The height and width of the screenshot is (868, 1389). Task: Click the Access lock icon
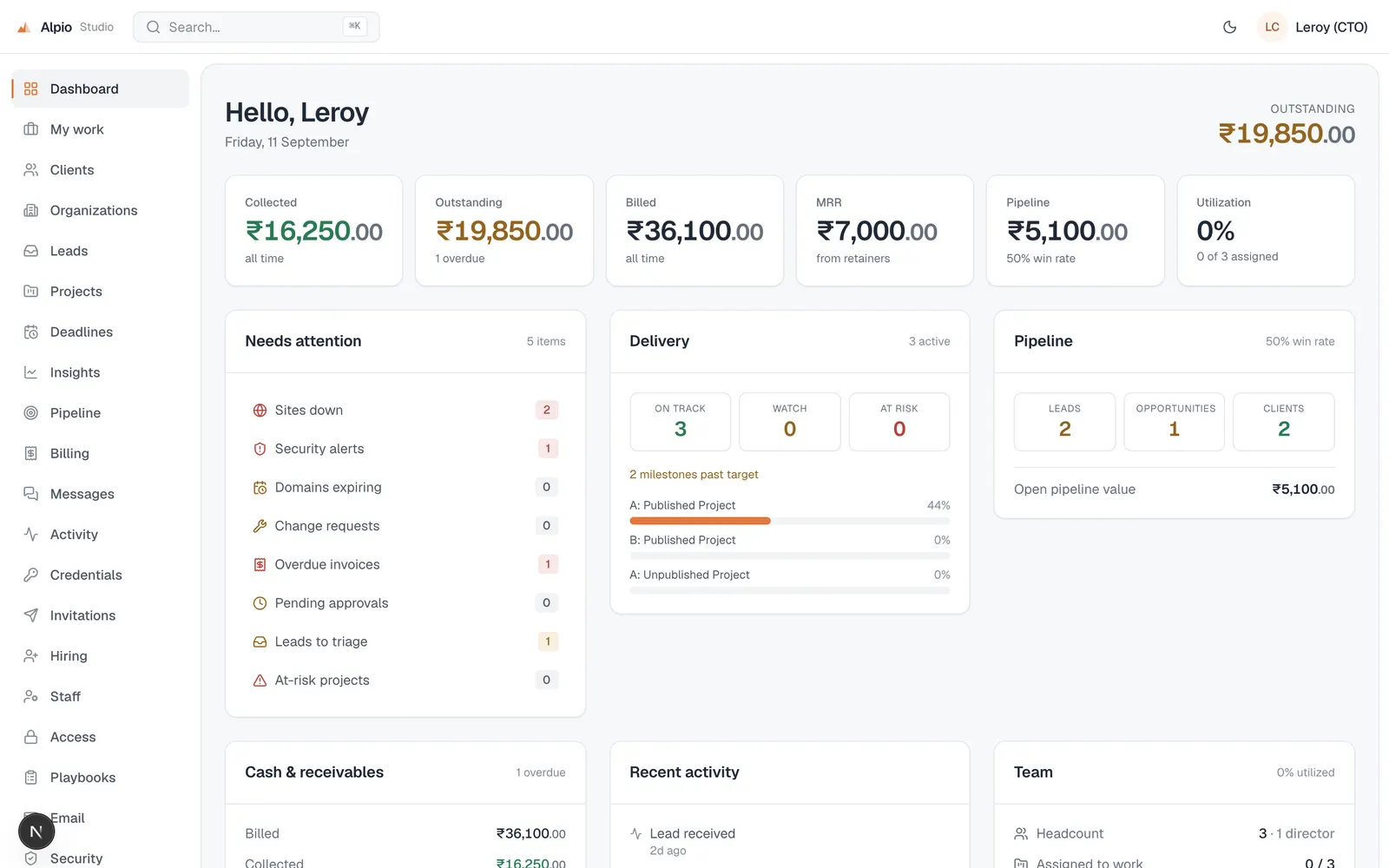tap(31, 737)
